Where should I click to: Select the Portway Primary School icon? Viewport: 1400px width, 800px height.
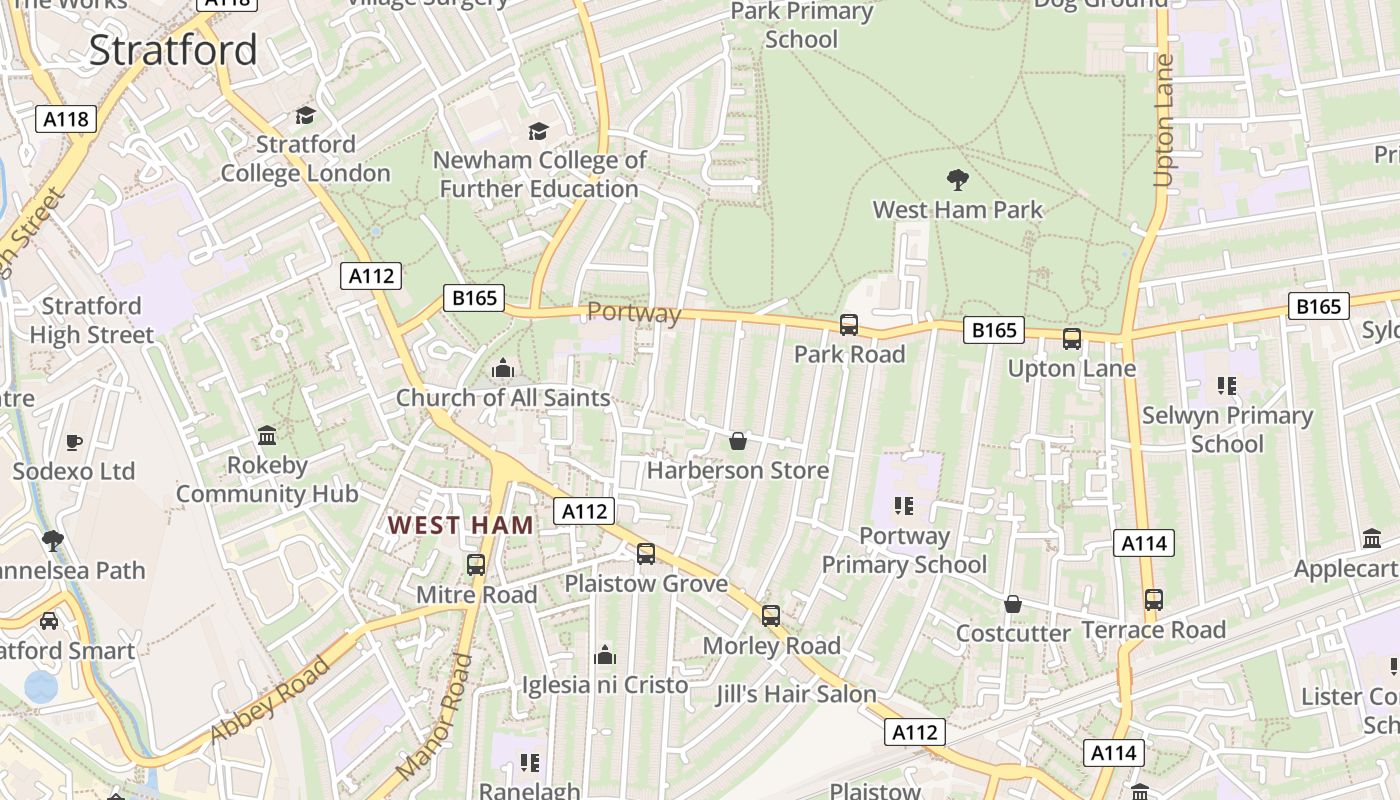(x=904, y=506)
